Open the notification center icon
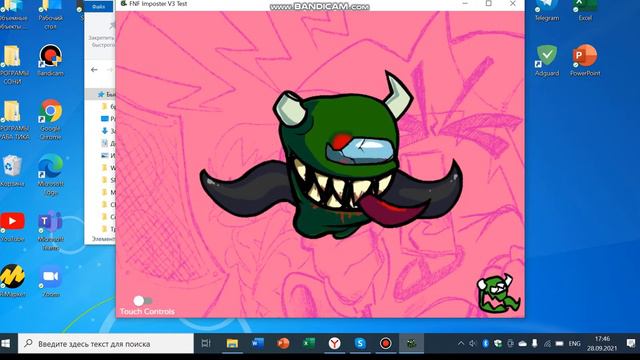 (x=631, y=344)
